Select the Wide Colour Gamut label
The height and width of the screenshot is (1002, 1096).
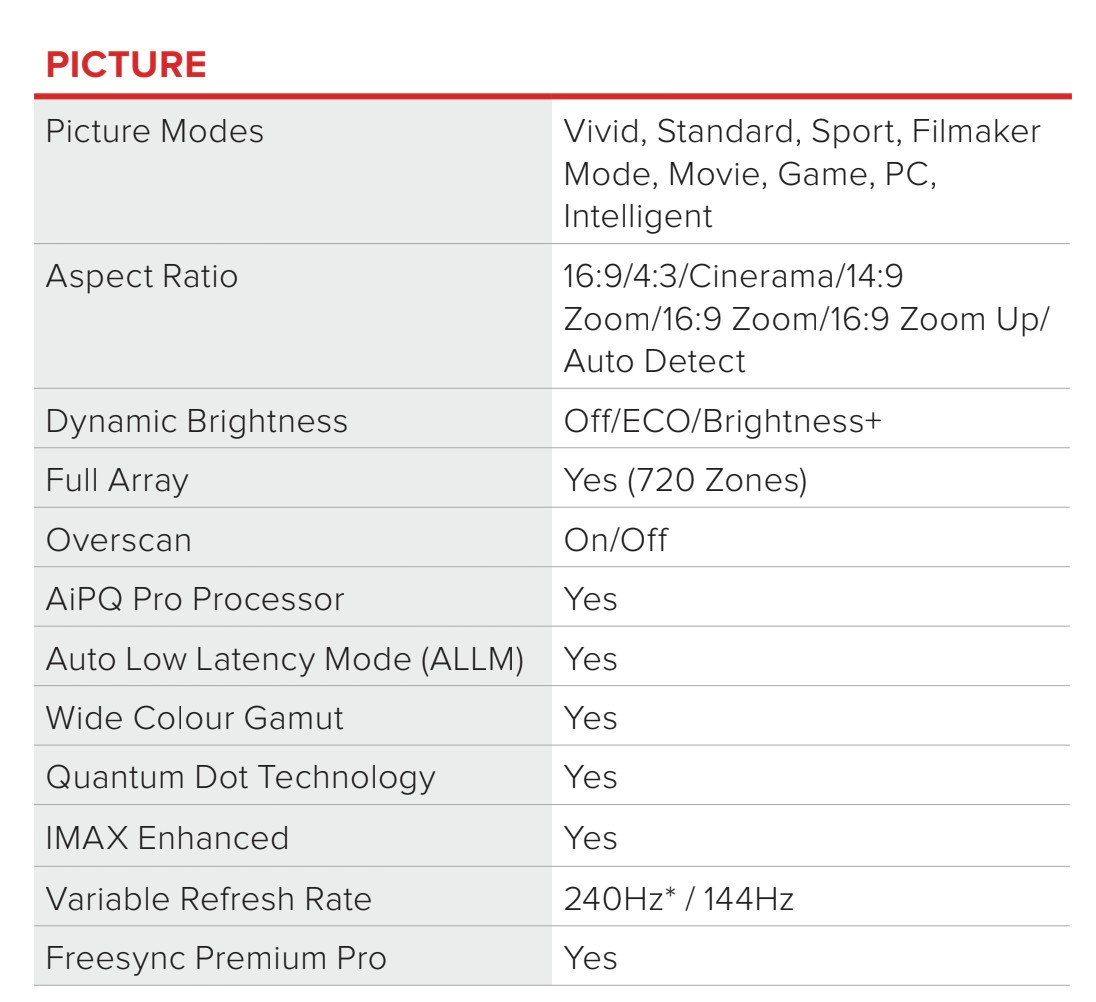tap(195, 719)
